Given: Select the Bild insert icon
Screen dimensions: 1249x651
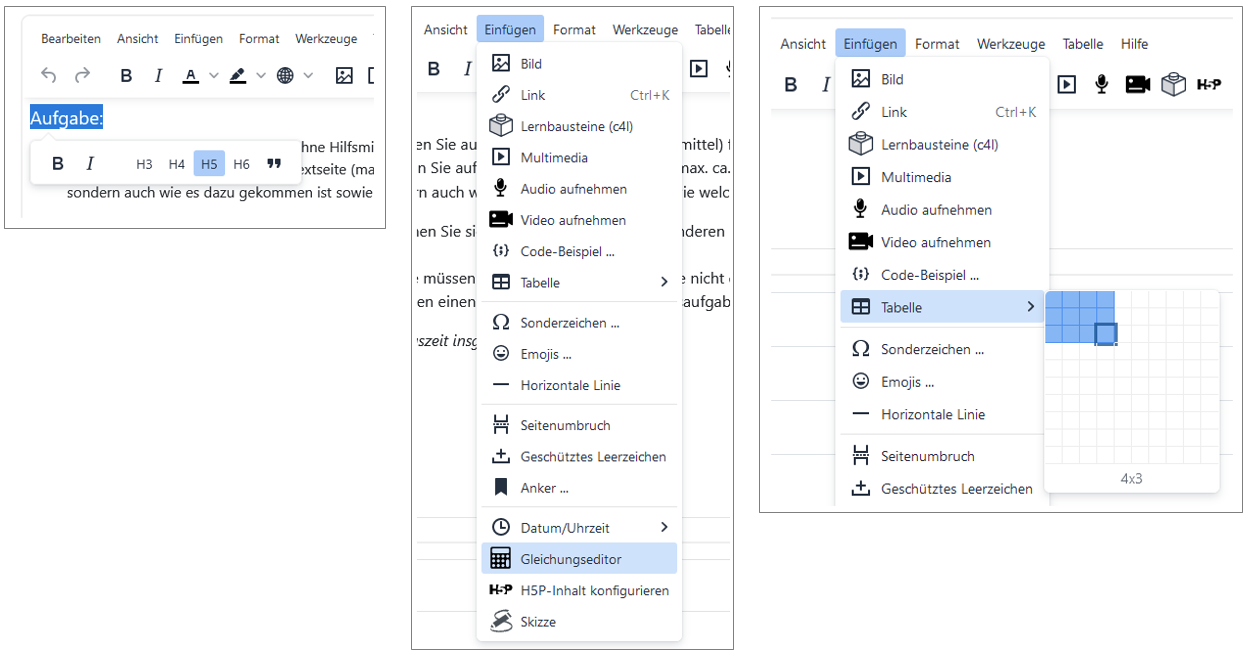Looking at the screenshot, I should (x=501, y=62).
